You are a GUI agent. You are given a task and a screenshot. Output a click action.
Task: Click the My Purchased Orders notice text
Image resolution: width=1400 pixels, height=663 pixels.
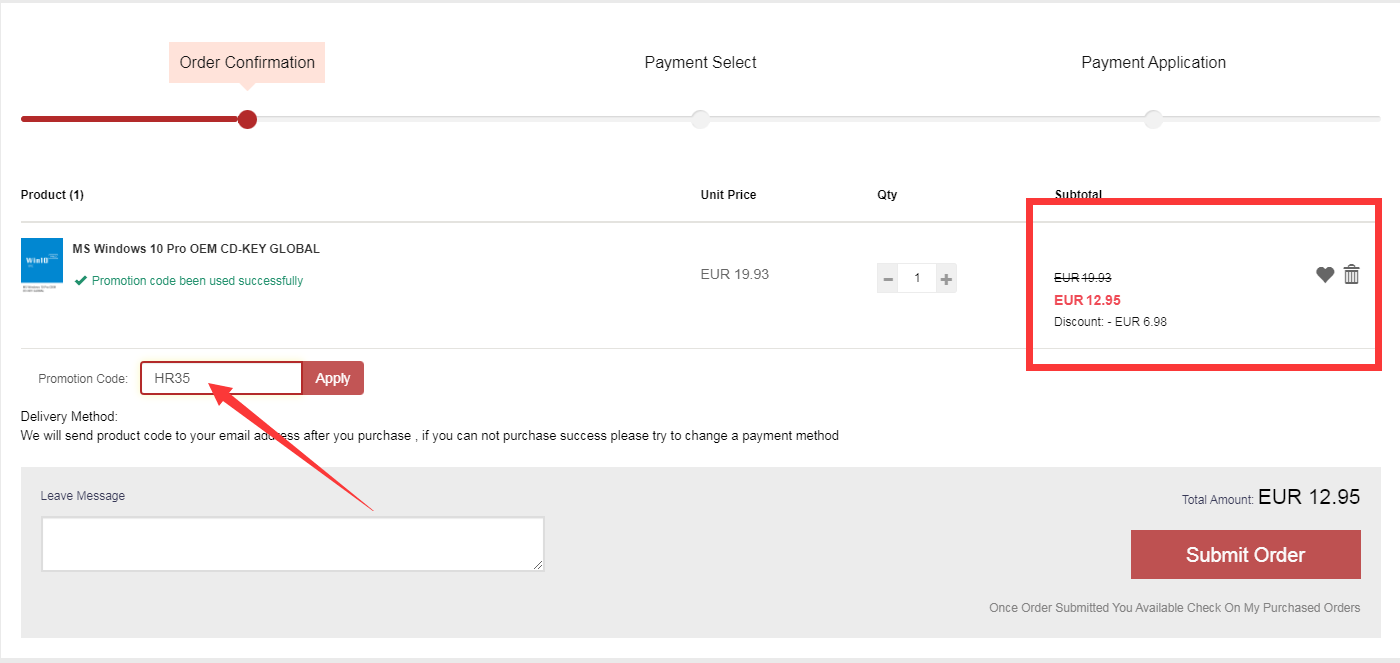click(1174, 608)
